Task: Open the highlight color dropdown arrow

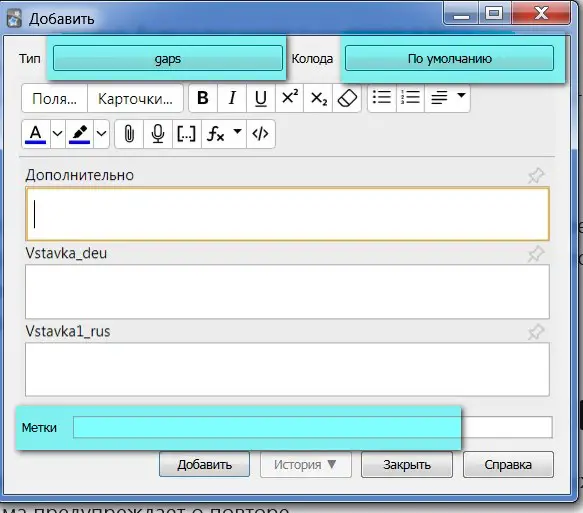Action: pos(102,134)
